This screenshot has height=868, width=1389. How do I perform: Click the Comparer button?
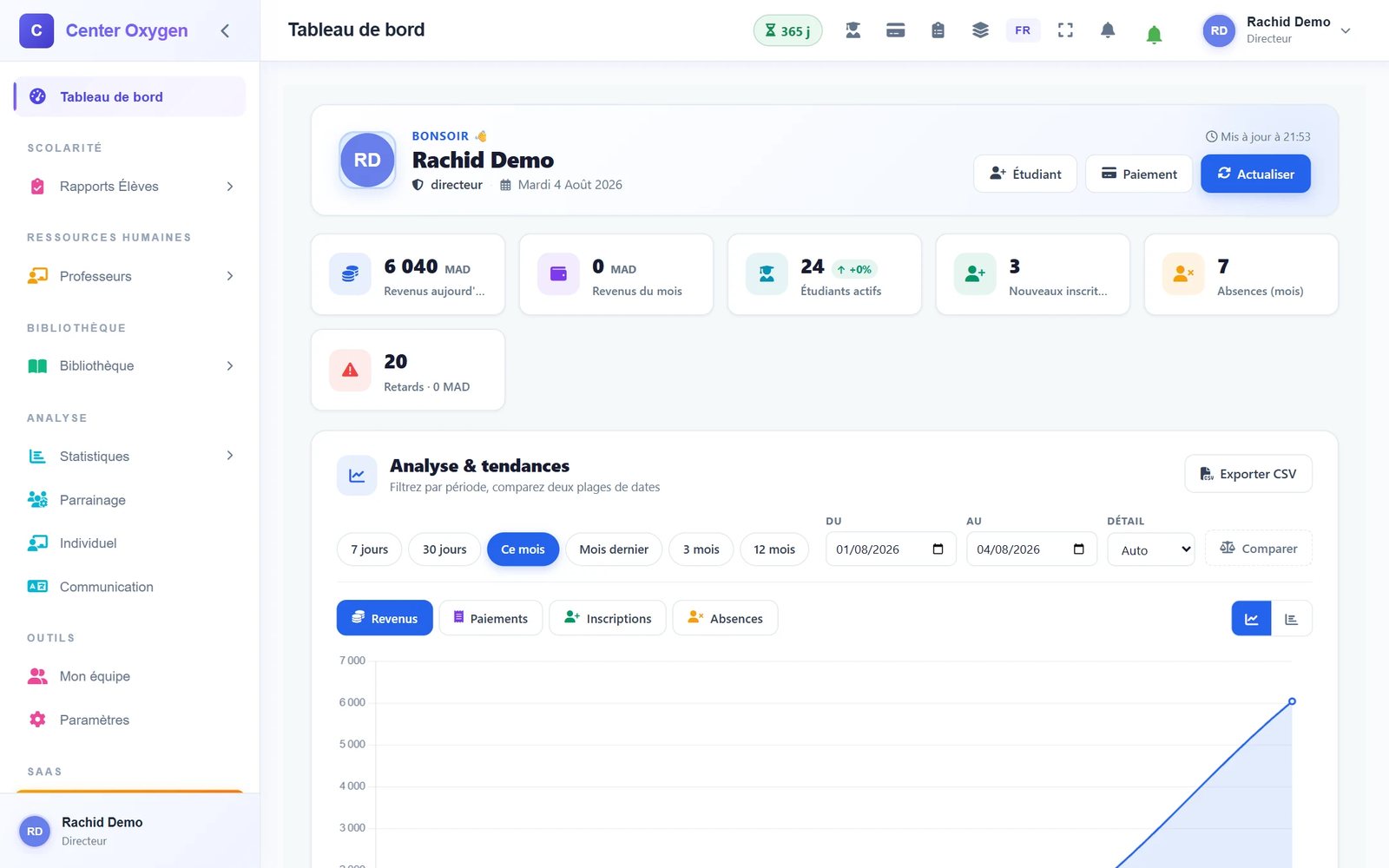pos(1259,549)
